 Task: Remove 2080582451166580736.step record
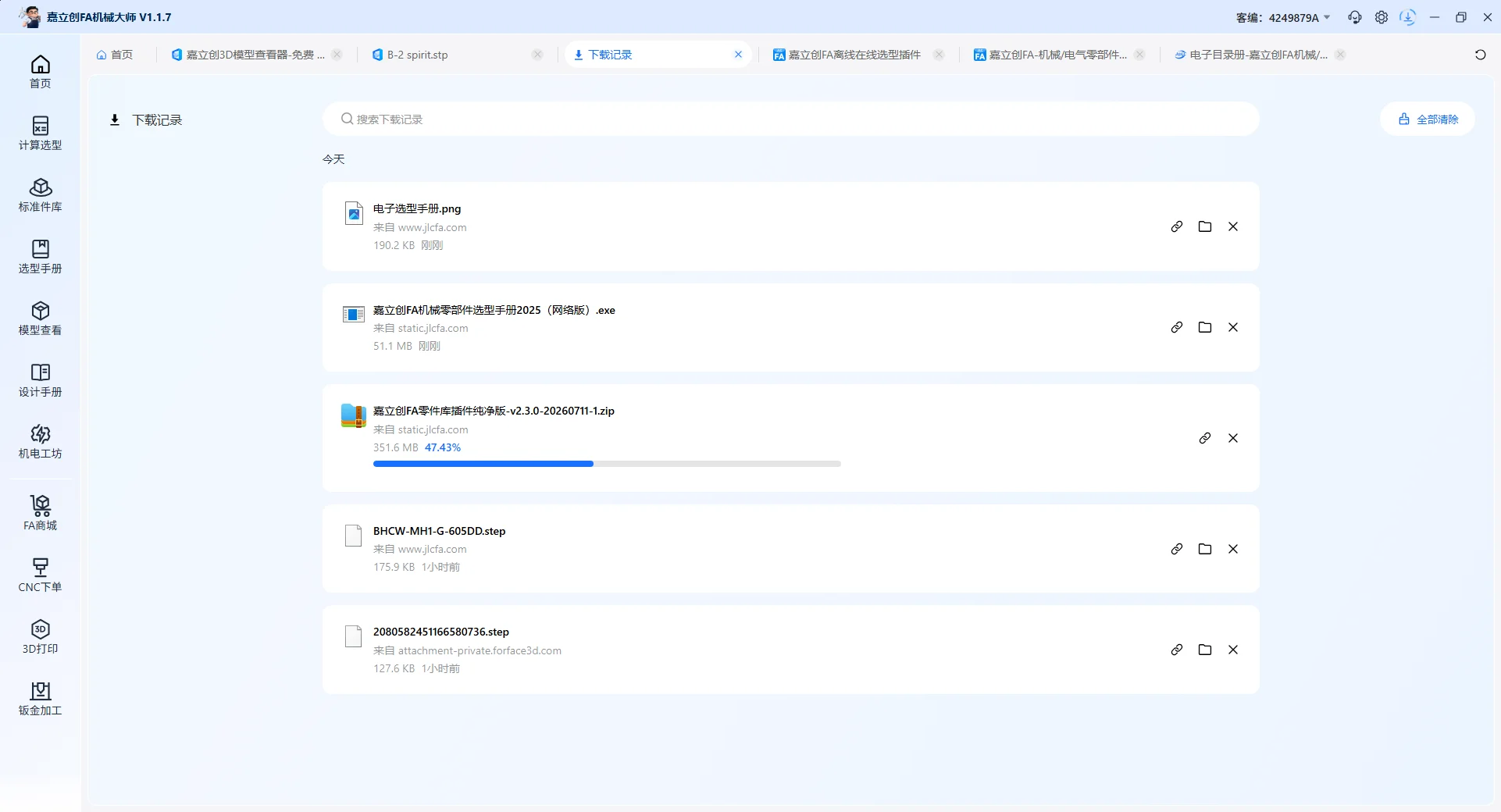(1233, 650)
